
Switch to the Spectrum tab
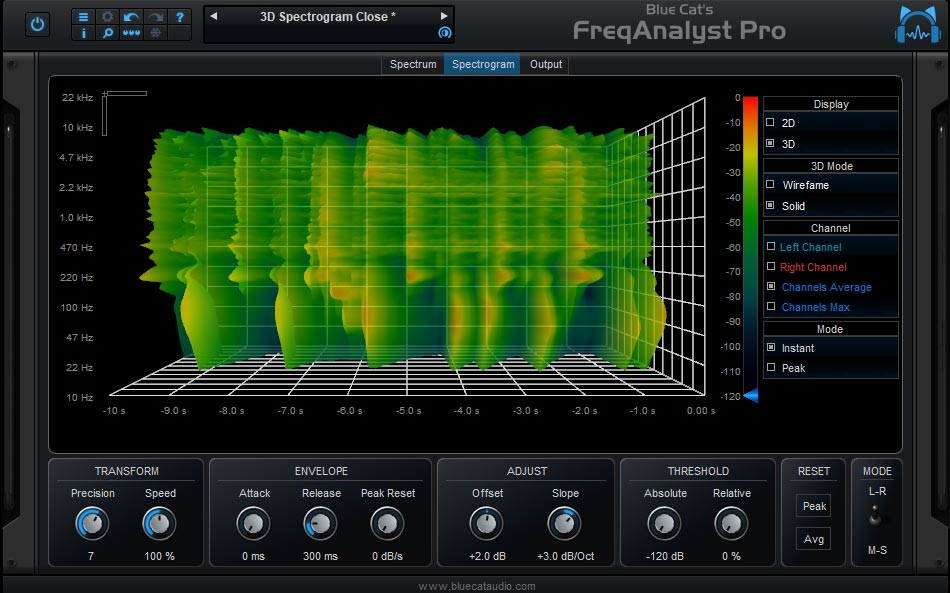tap(412, 64)
